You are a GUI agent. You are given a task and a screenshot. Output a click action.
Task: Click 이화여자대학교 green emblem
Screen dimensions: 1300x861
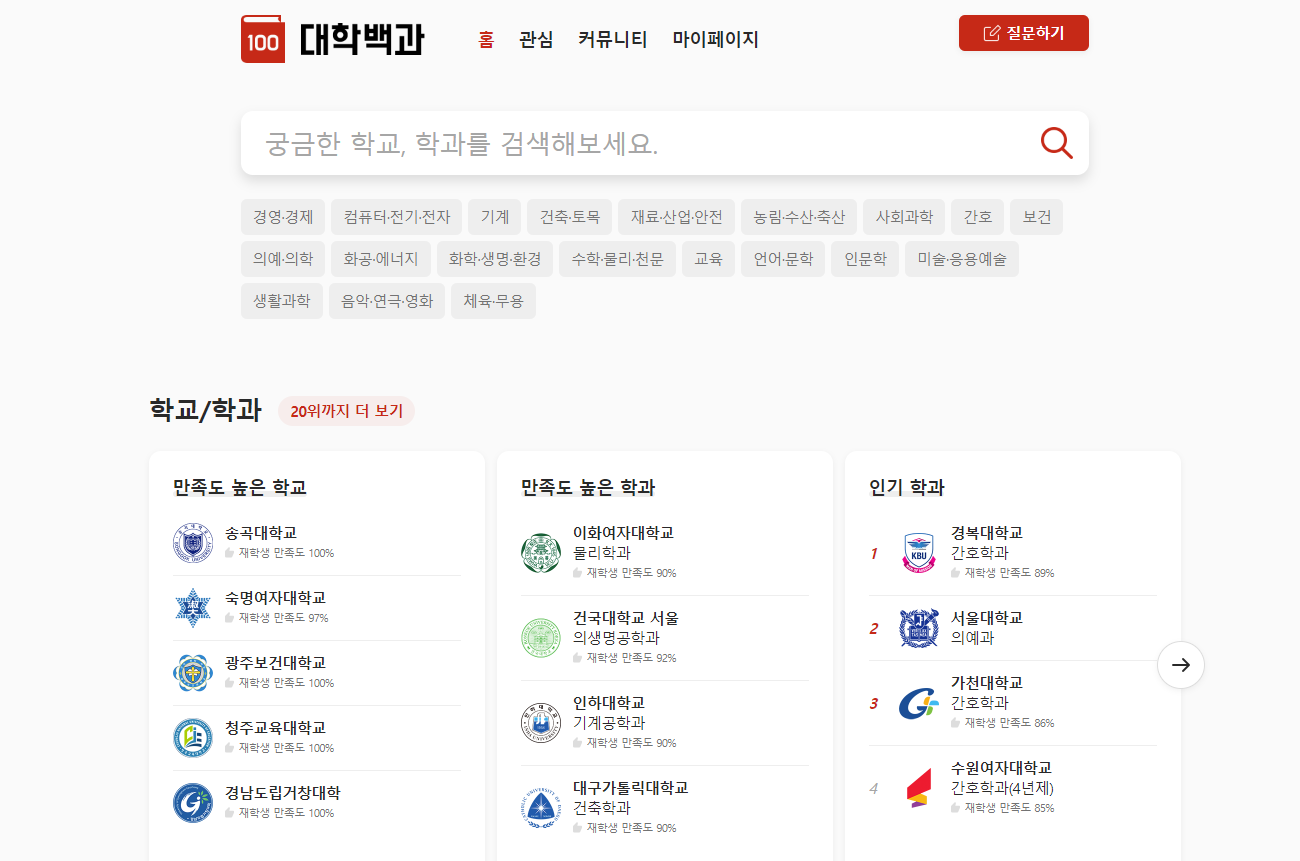pyautogui.click(x=541, y=553)
